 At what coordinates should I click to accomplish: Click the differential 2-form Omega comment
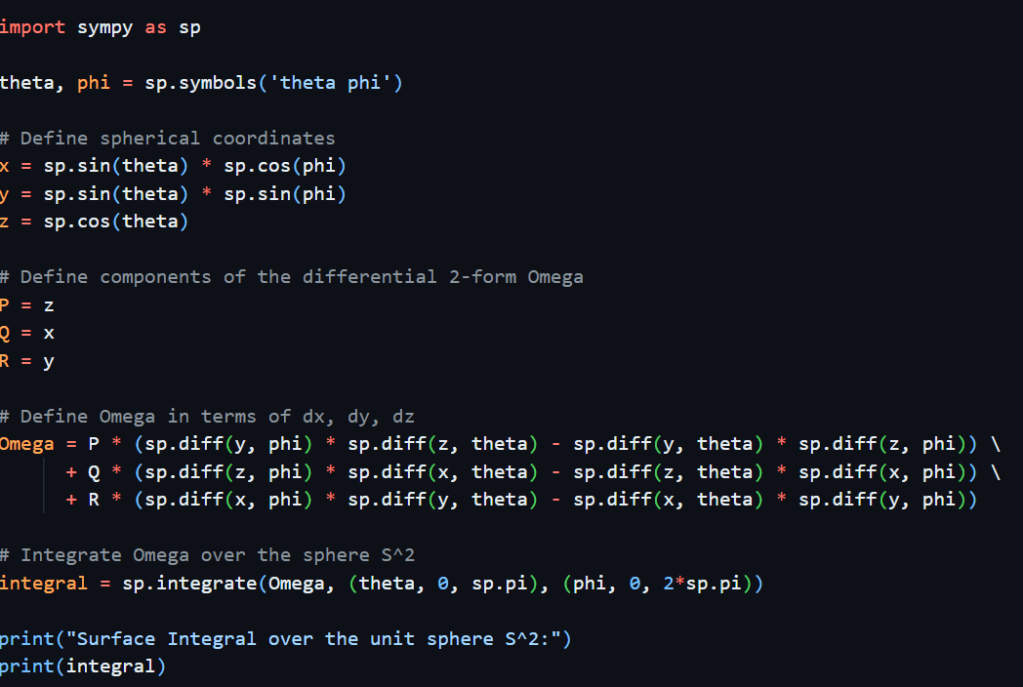(x=292, y=277)
